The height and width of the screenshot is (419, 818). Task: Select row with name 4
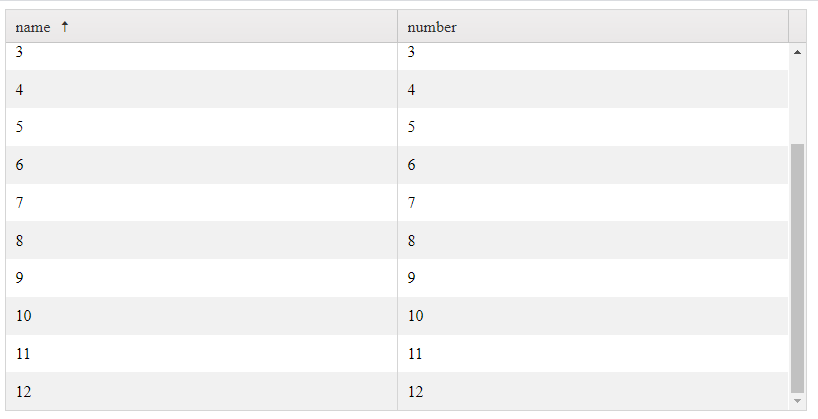coord(200,90)
